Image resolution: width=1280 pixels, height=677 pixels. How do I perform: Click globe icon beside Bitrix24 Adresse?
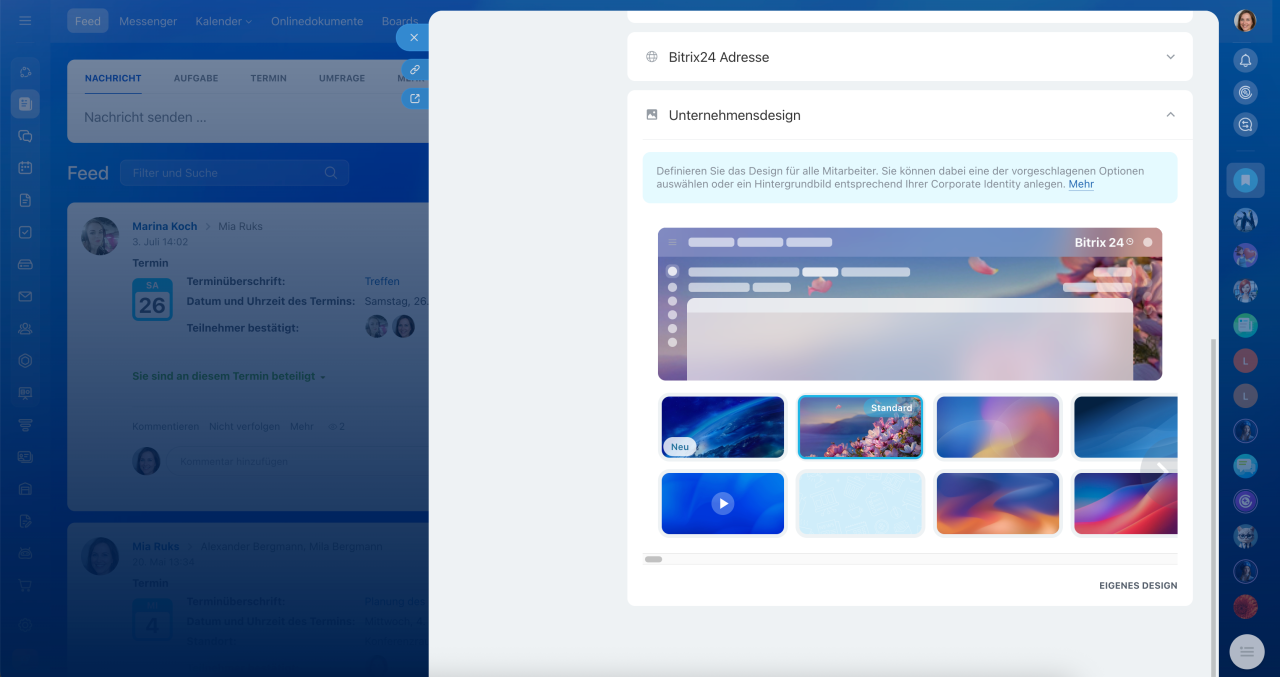coord(652,57)
